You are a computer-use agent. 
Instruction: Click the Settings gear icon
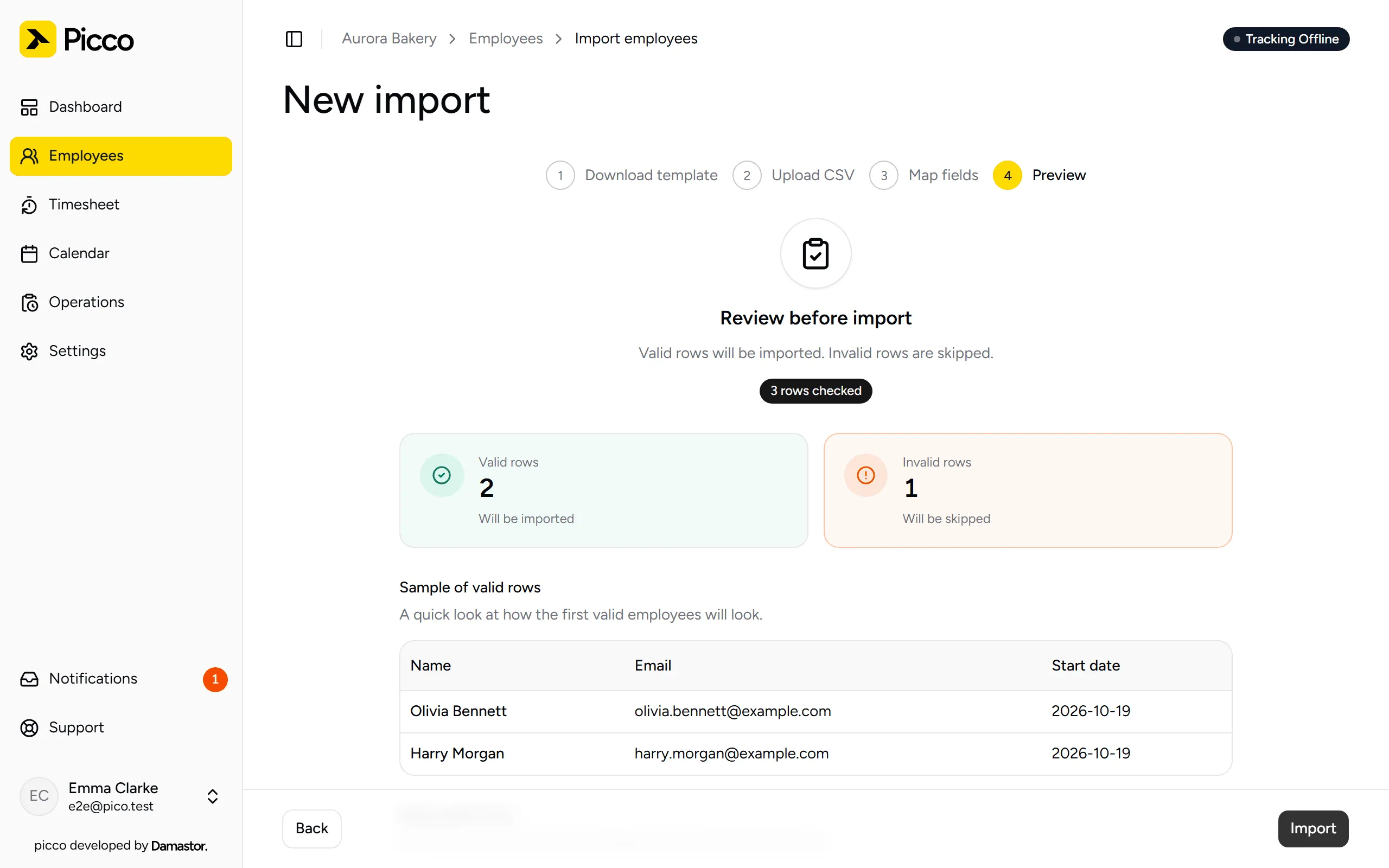tap(29, 352)
